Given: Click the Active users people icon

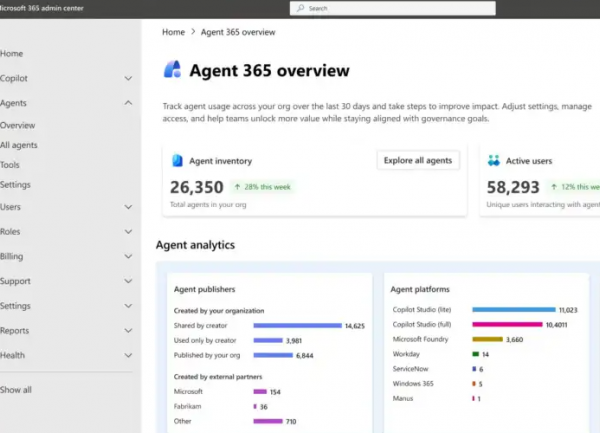Looking at the screenshot, I should [494, 161].
